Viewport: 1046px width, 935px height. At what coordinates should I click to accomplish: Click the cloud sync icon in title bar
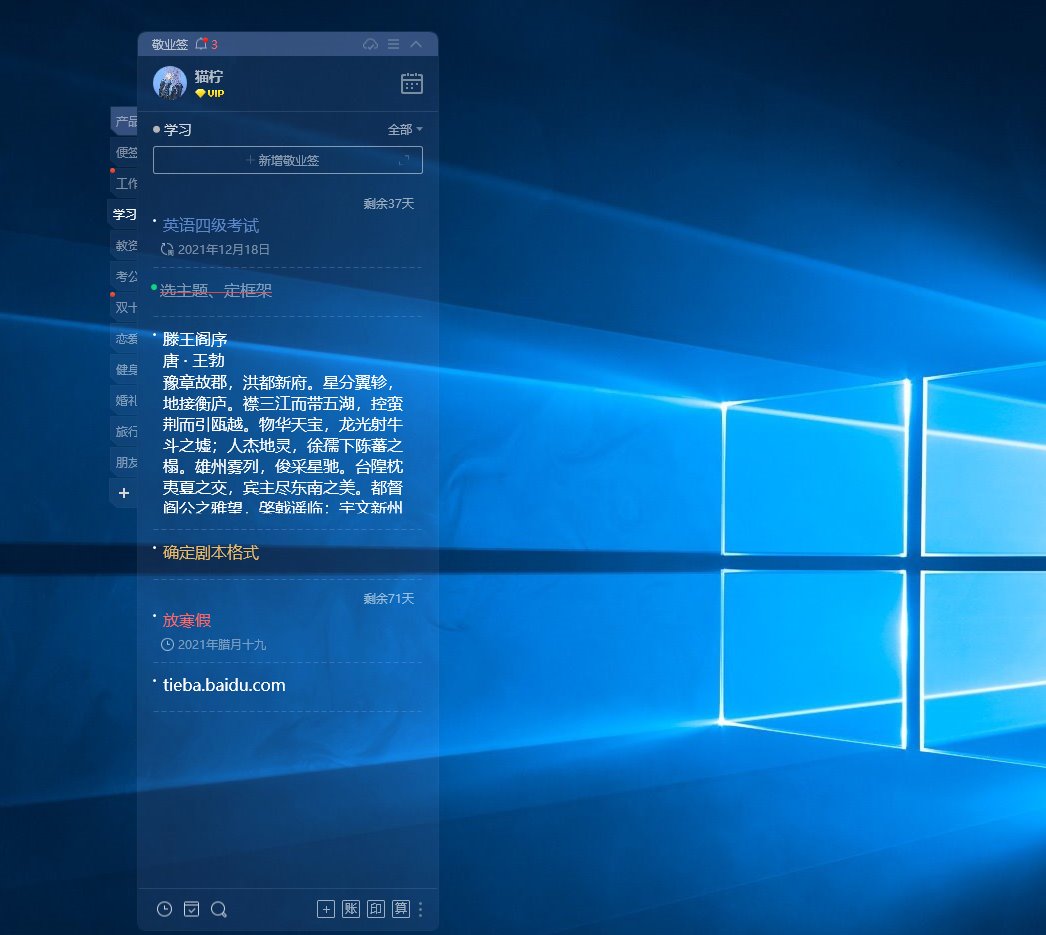point(370,44)
